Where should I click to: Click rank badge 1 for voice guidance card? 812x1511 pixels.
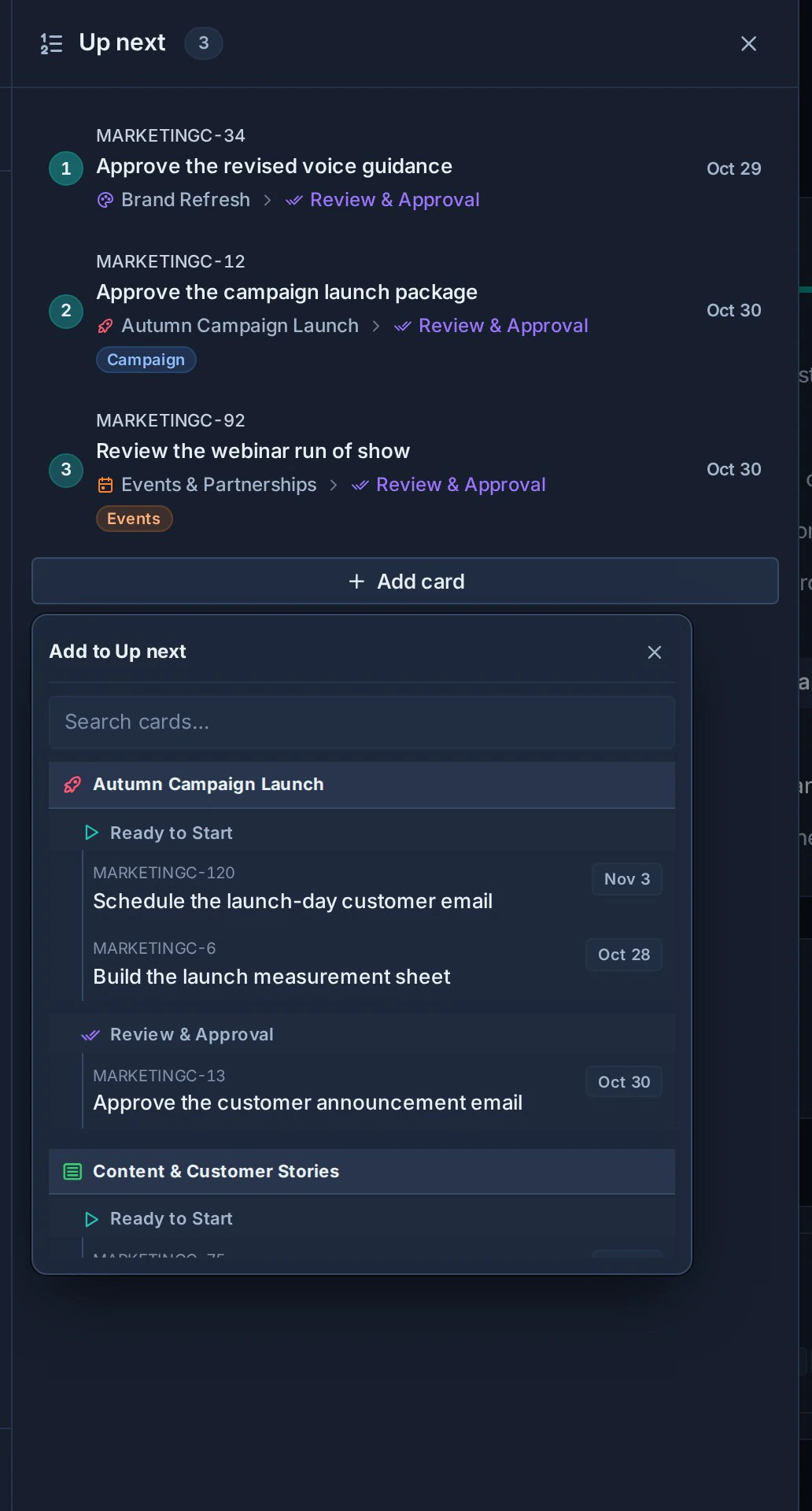pos(66,168)
